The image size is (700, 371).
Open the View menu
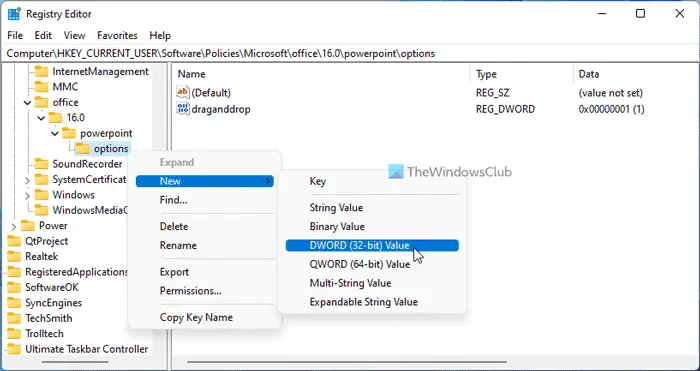point(75,35)
